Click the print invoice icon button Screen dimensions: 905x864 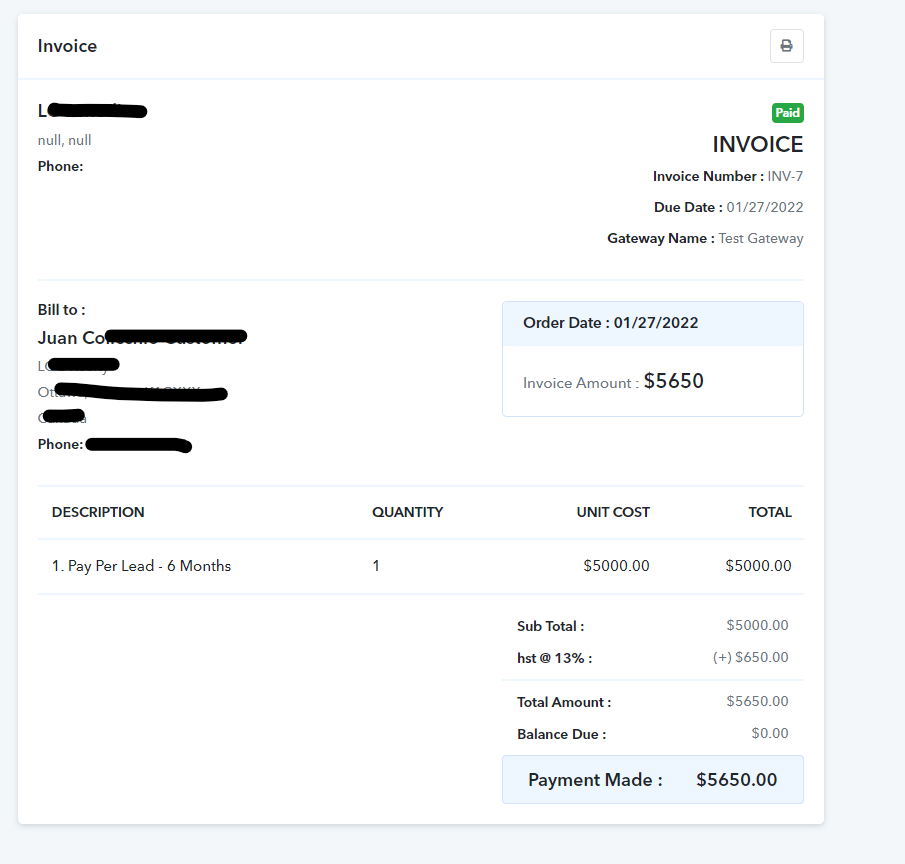(786, 46)
